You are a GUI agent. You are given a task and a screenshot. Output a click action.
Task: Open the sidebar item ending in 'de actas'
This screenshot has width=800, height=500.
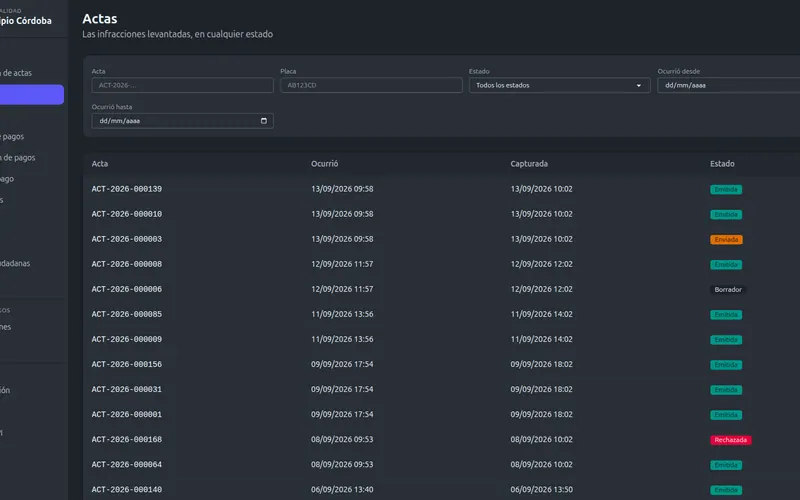tap(16, 73)
